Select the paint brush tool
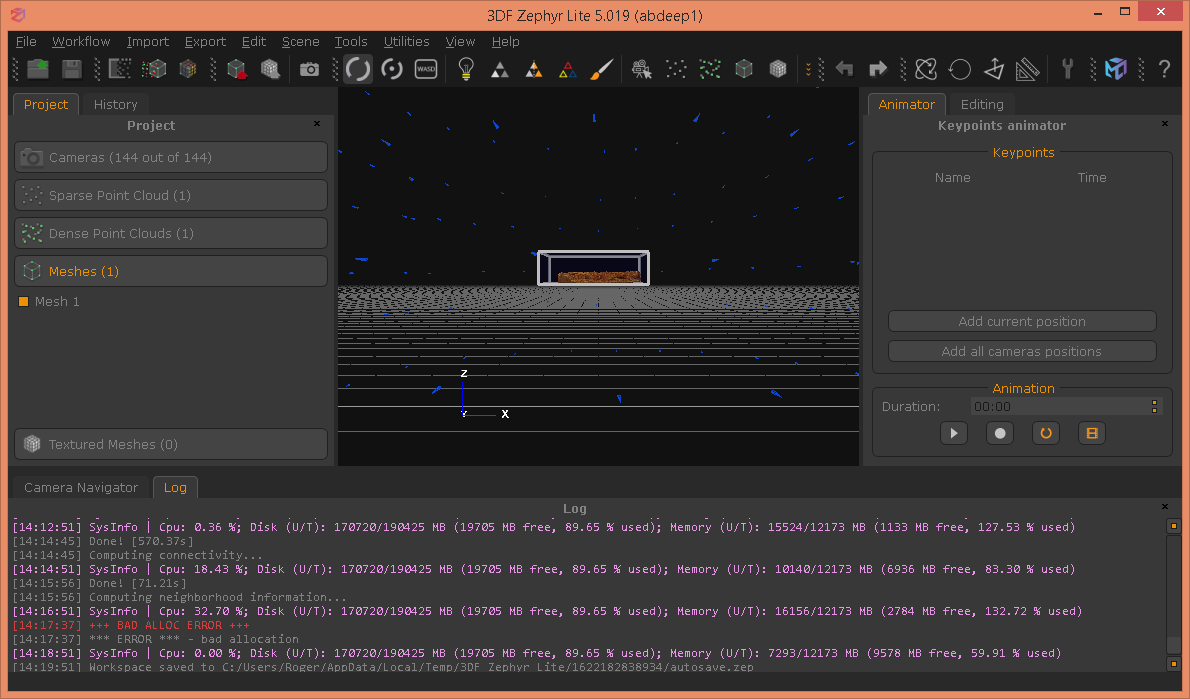Viewport: 1190px width, 699px height. [x=601, y=69]
